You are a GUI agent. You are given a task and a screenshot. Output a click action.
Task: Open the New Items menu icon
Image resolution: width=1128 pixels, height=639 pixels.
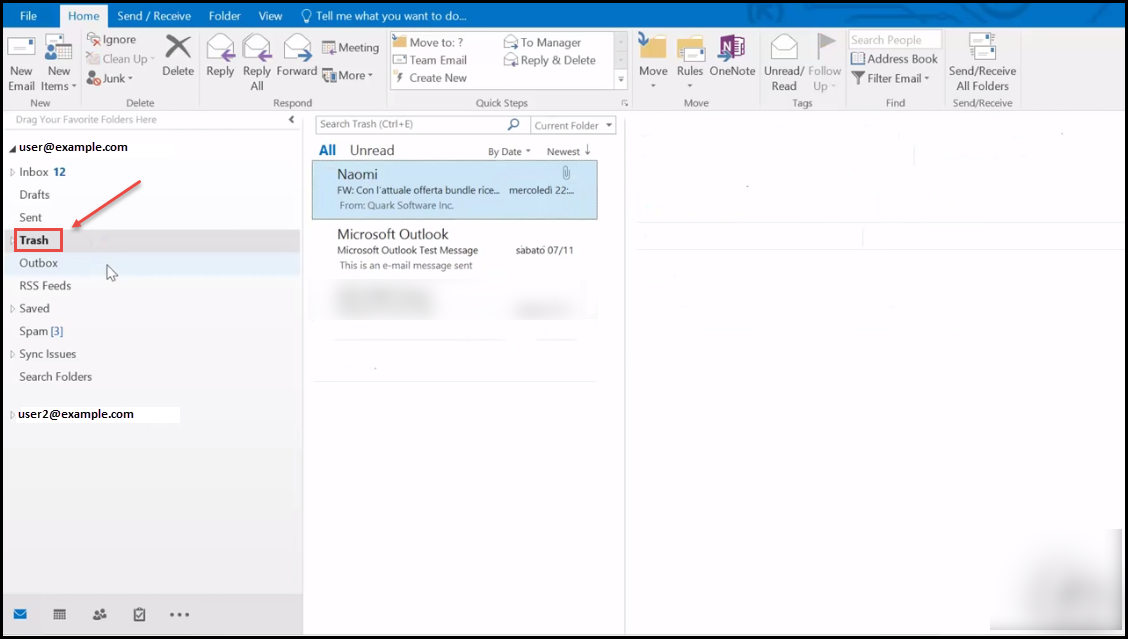(x=59, y=48)
